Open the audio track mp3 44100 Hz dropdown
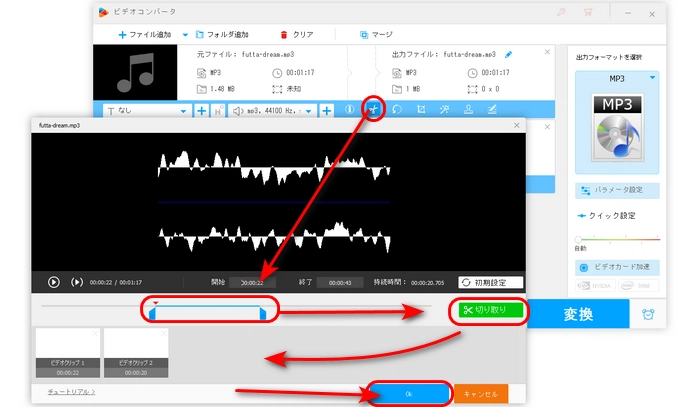Screen dimensions: 700x407 click(x=273, y=111)
